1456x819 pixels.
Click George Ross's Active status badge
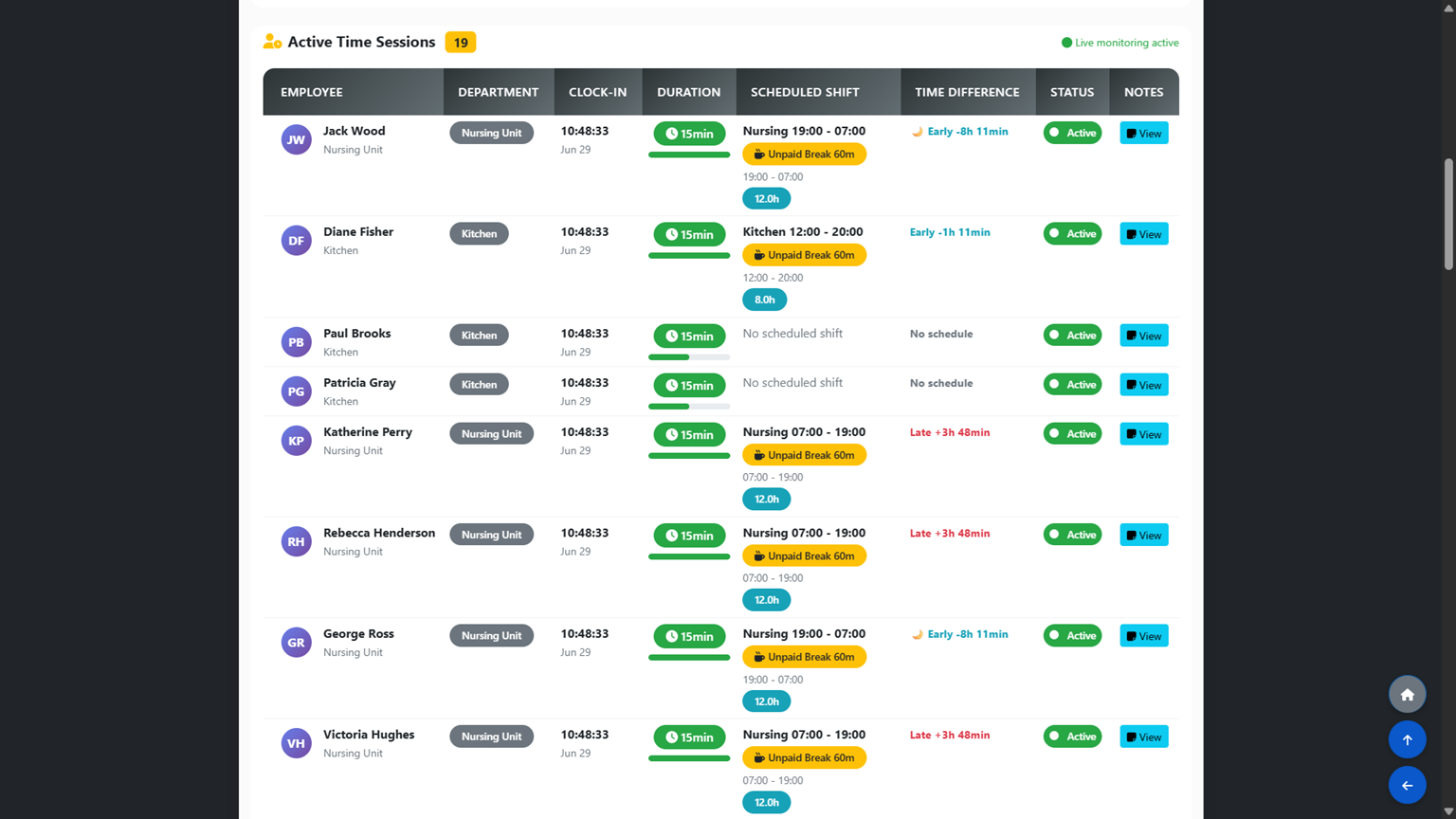point(1072,635)
